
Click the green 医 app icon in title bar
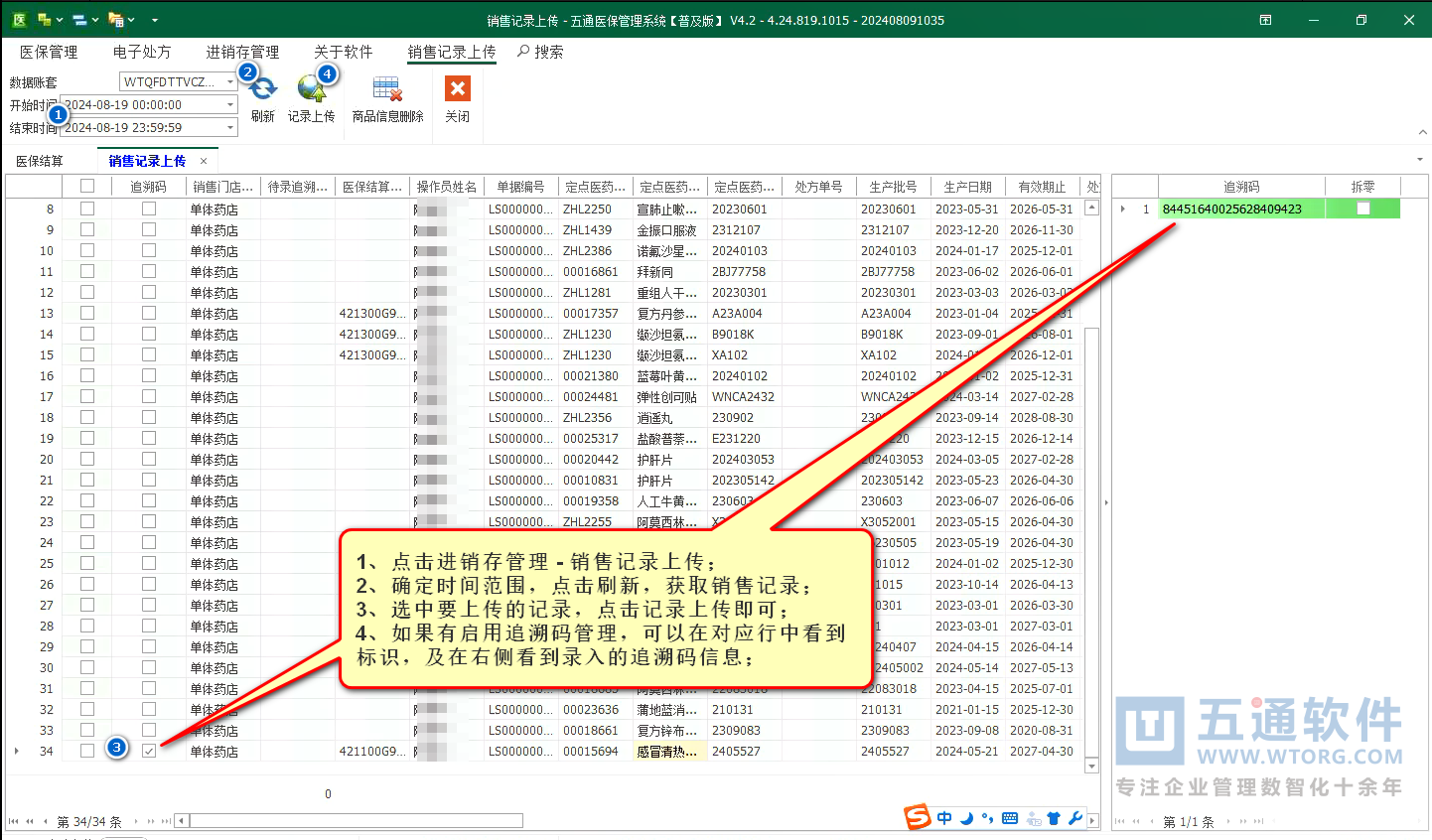pos(19,19)
